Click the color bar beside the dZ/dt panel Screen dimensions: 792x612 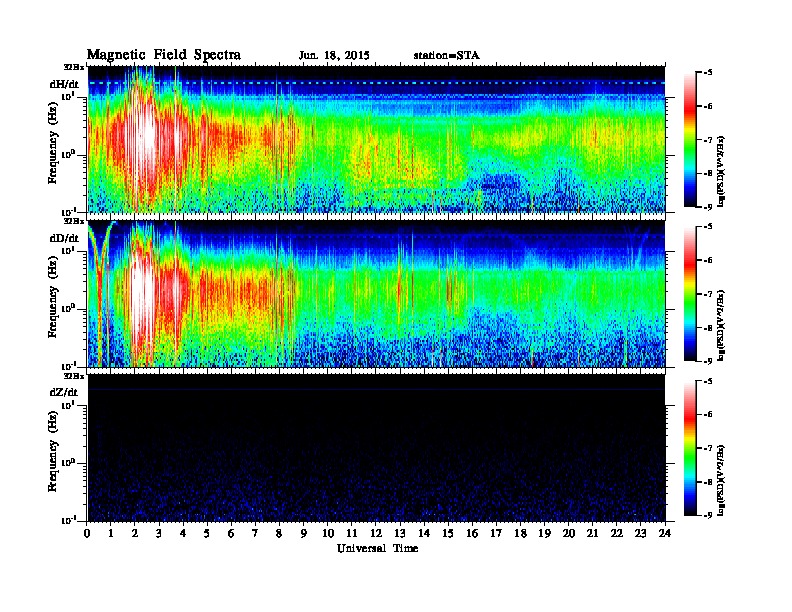[689, 448]
